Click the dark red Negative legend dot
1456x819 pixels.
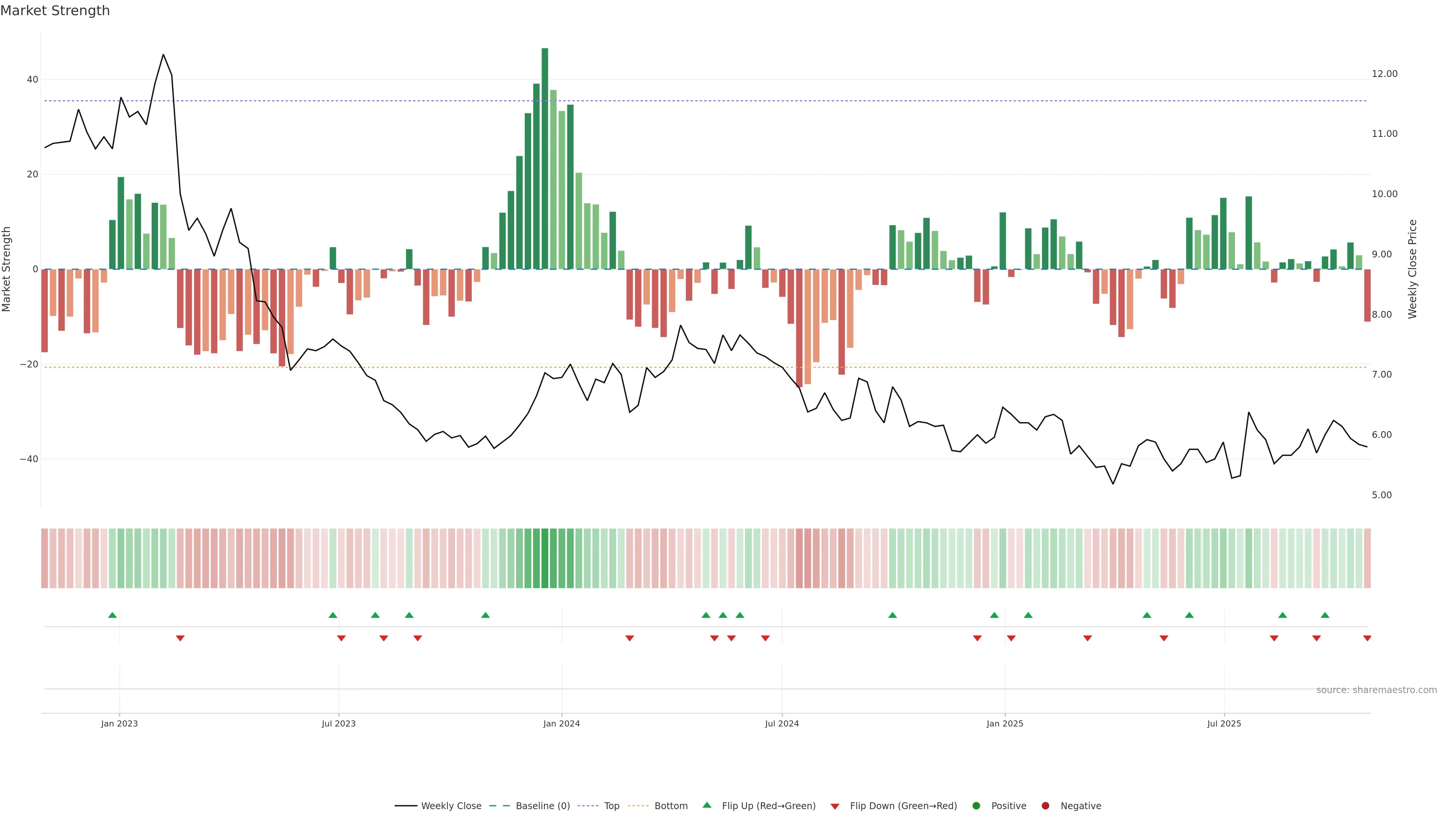(1045, 806)
